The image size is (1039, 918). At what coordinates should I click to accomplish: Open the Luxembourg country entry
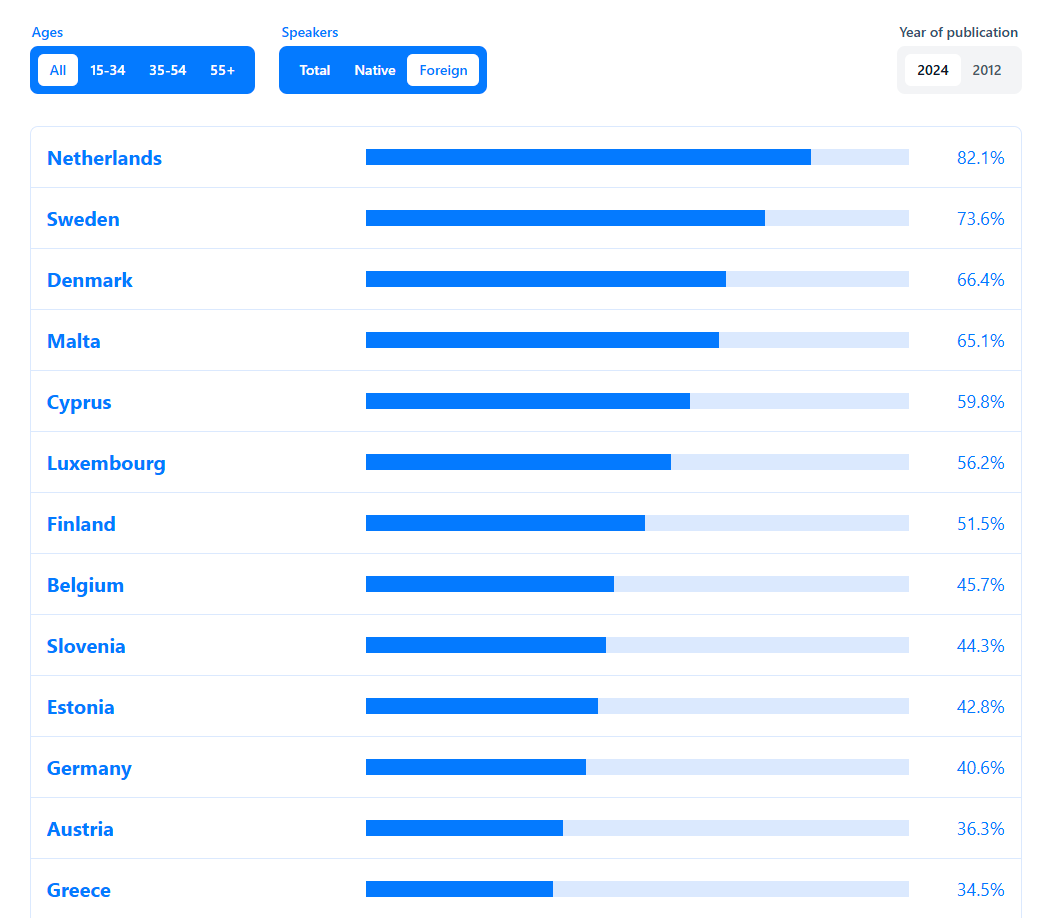(525, 462)
